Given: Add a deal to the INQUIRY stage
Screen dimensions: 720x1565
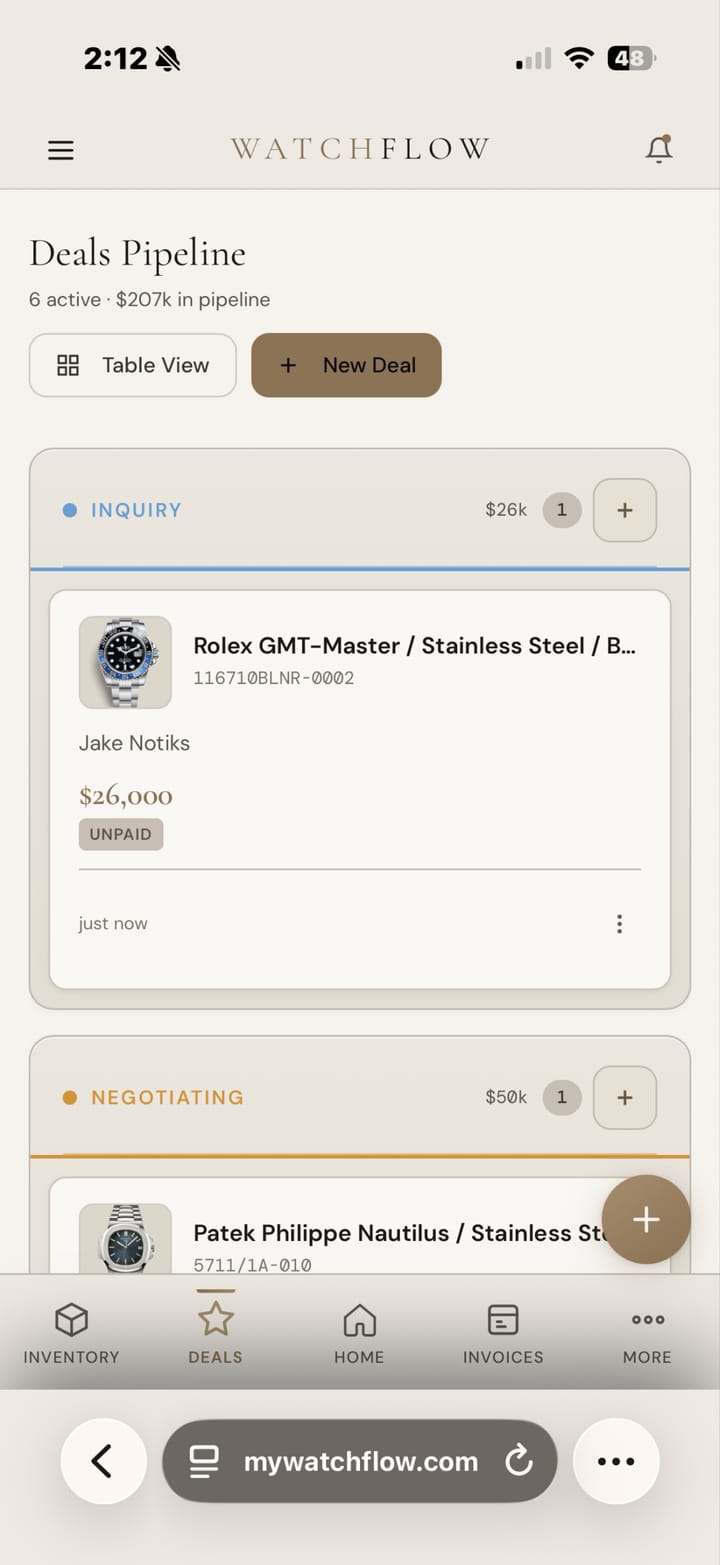Looking at the screenshot, I should (624, 510).
